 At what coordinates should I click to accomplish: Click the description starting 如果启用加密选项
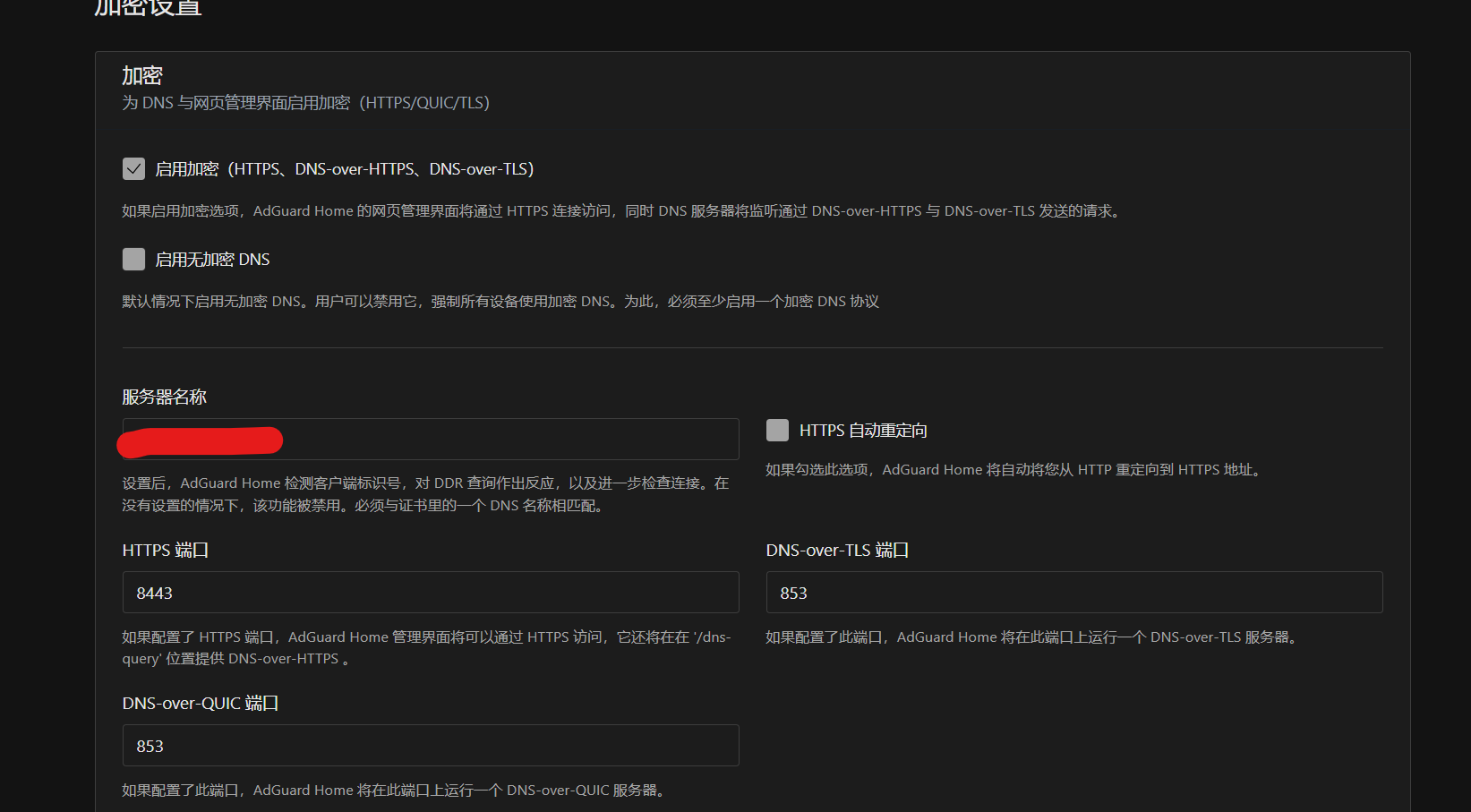point(622,211)
